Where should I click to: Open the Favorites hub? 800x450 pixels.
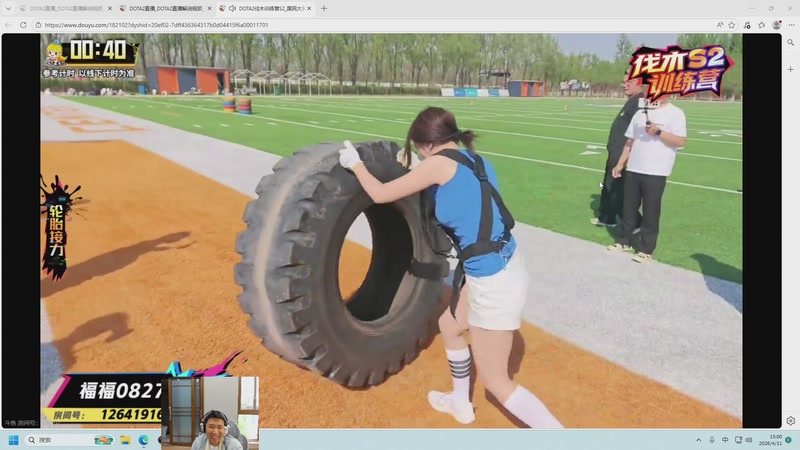tap(762, 24)
